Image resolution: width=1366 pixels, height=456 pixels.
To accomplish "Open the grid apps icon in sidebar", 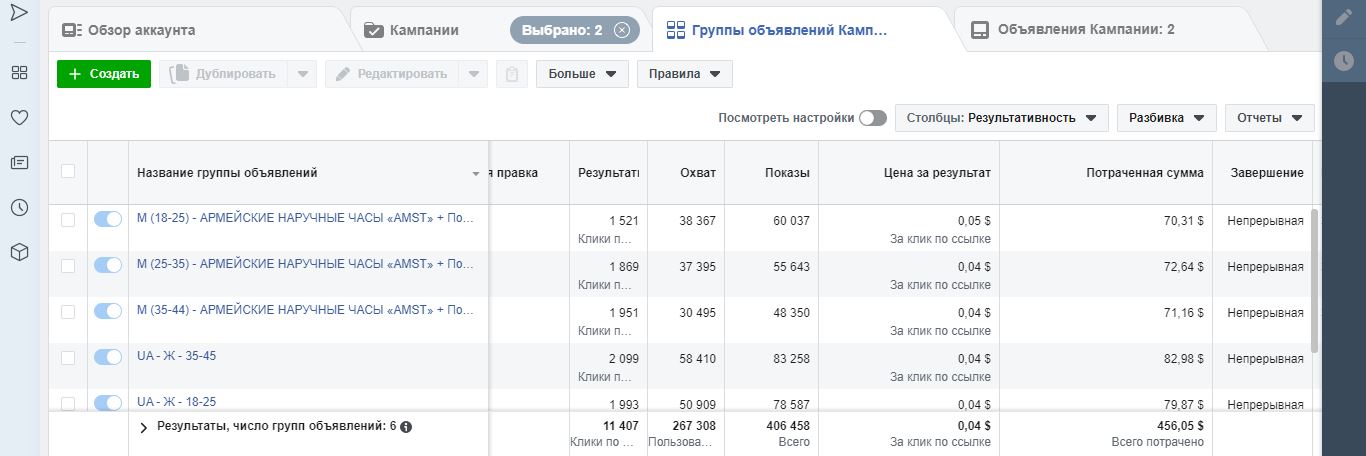I will point(19,72).
